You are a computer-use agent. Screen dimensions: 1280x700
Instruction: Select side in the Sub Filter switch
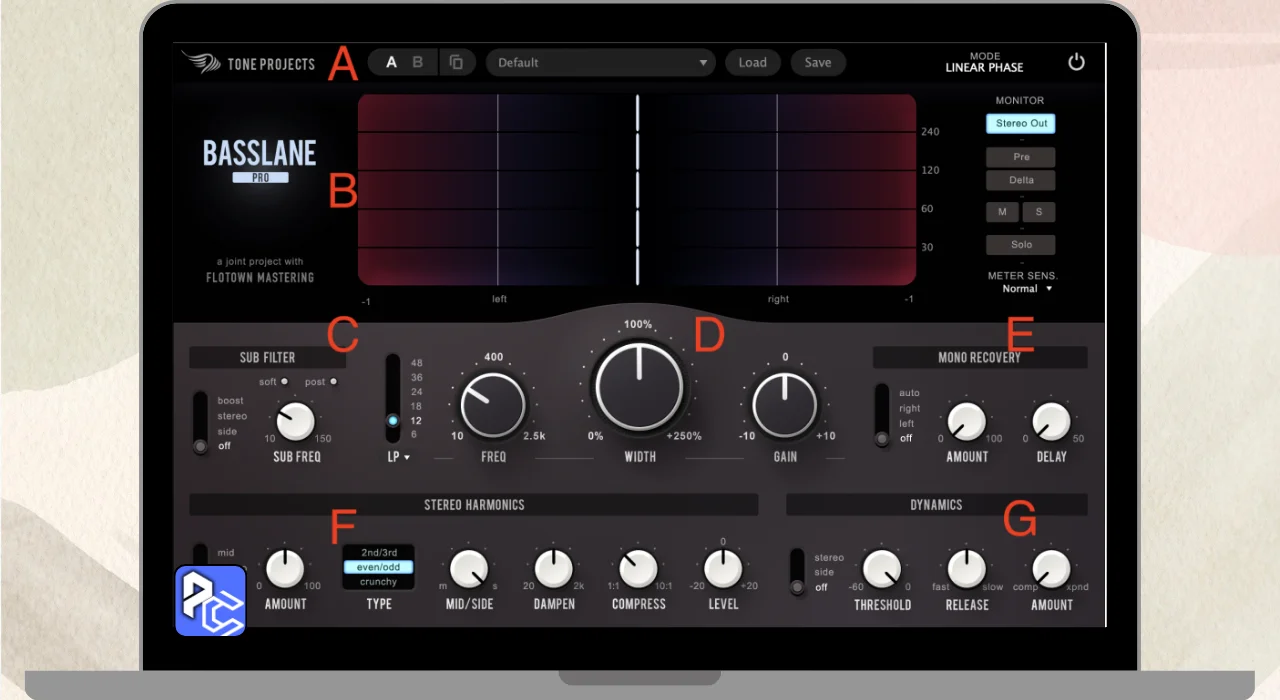tap(227, 431)
